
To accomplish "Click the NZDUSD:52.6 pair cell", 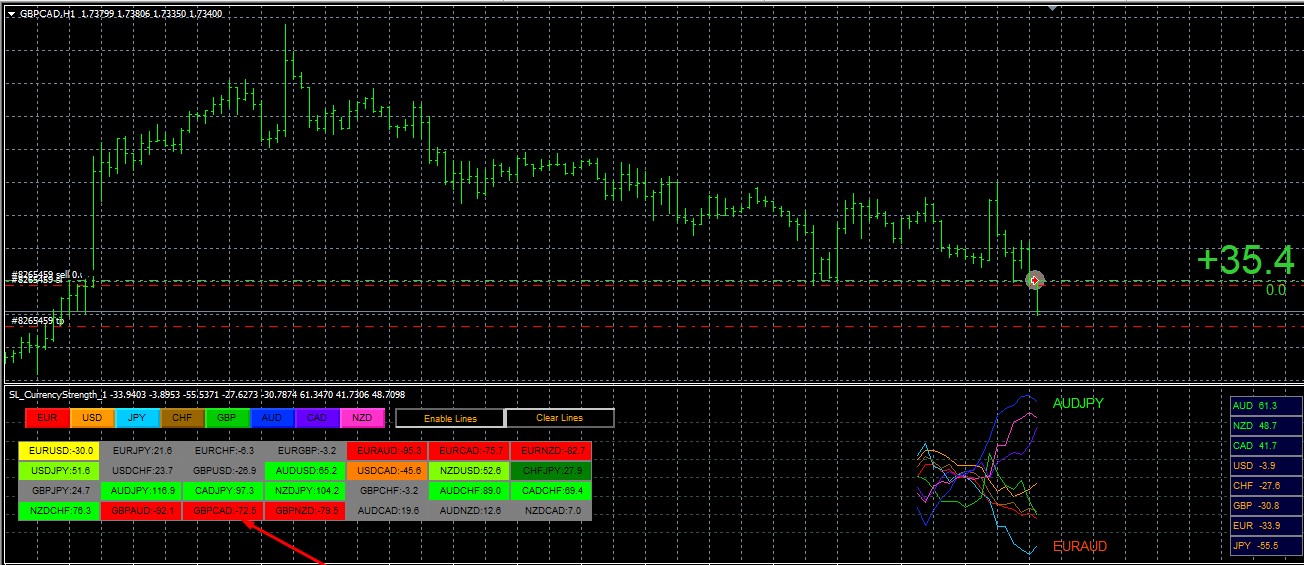I will pyautogui.click(x=469, y=470).
